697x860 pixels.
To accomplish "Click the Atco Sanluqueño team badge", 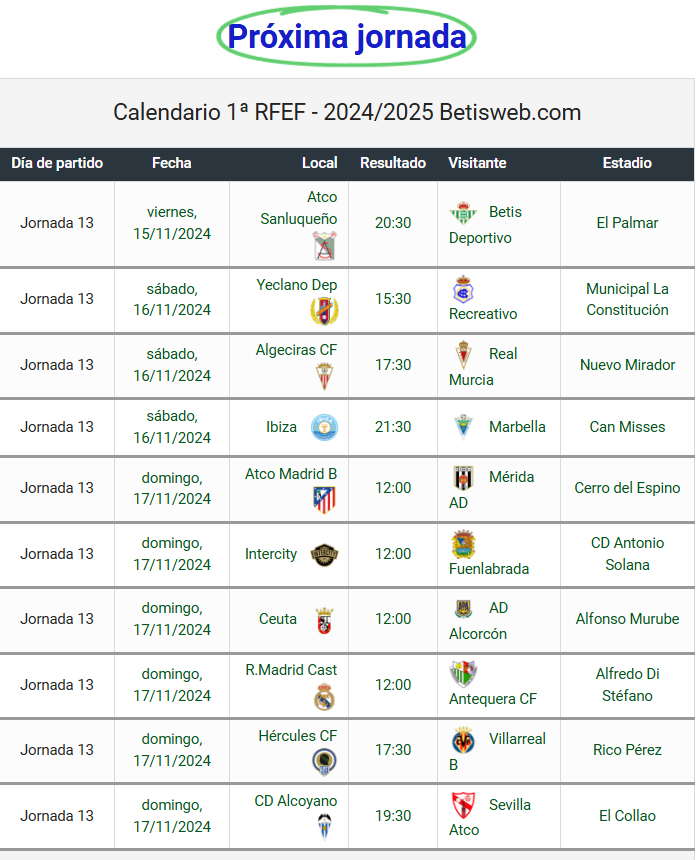I will click(325, 245).
